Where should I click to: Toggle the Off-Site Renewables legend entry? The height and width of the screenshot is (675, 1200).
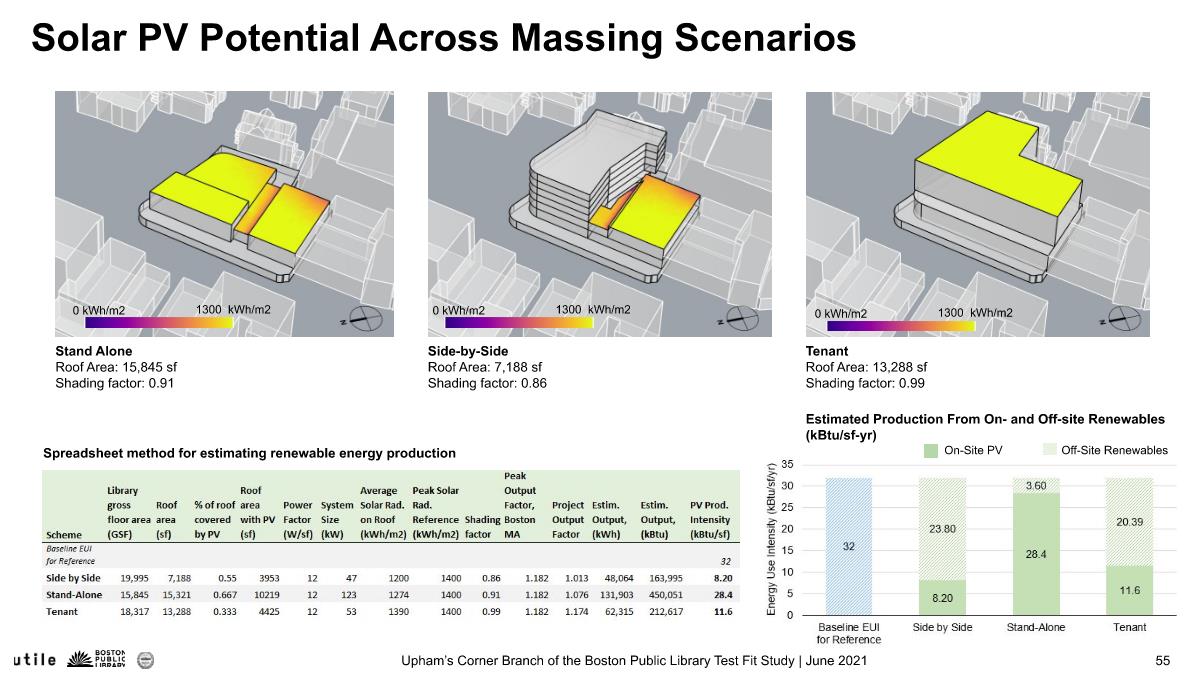[1113, 449]
